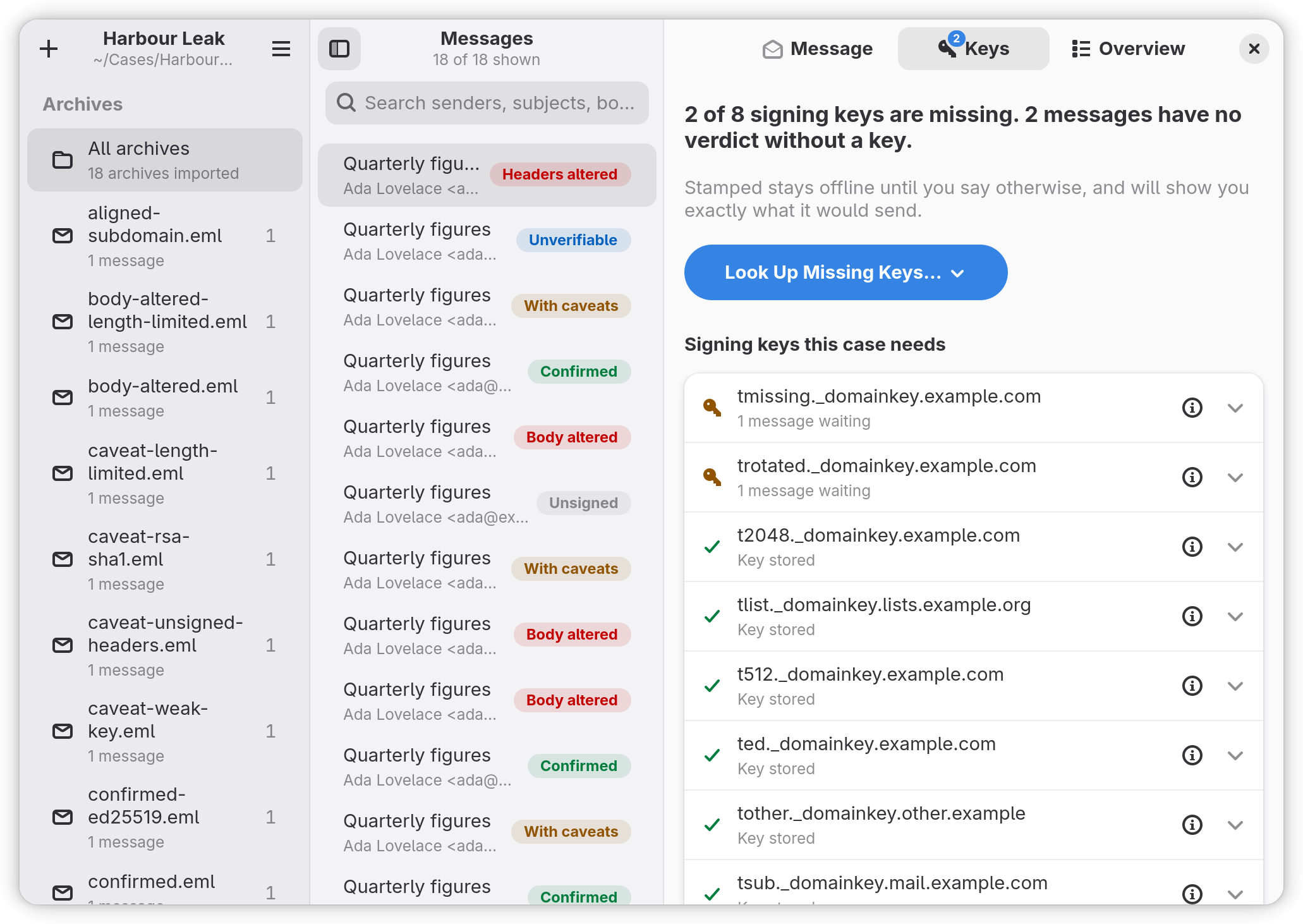
Task: Expand the t512._domainkey.example.com row
Action: (x=1235, y=686)
